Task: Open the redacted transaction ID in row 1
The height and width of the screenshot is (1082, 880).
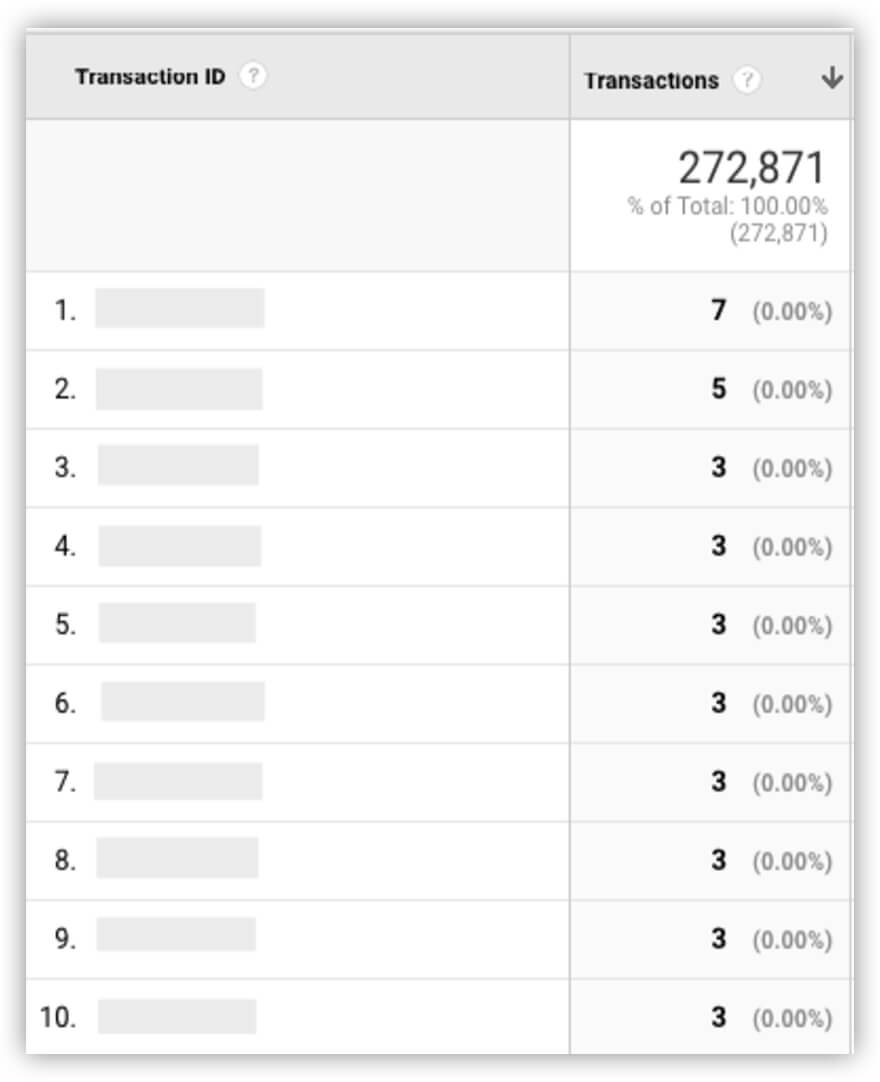Action: 180,308
